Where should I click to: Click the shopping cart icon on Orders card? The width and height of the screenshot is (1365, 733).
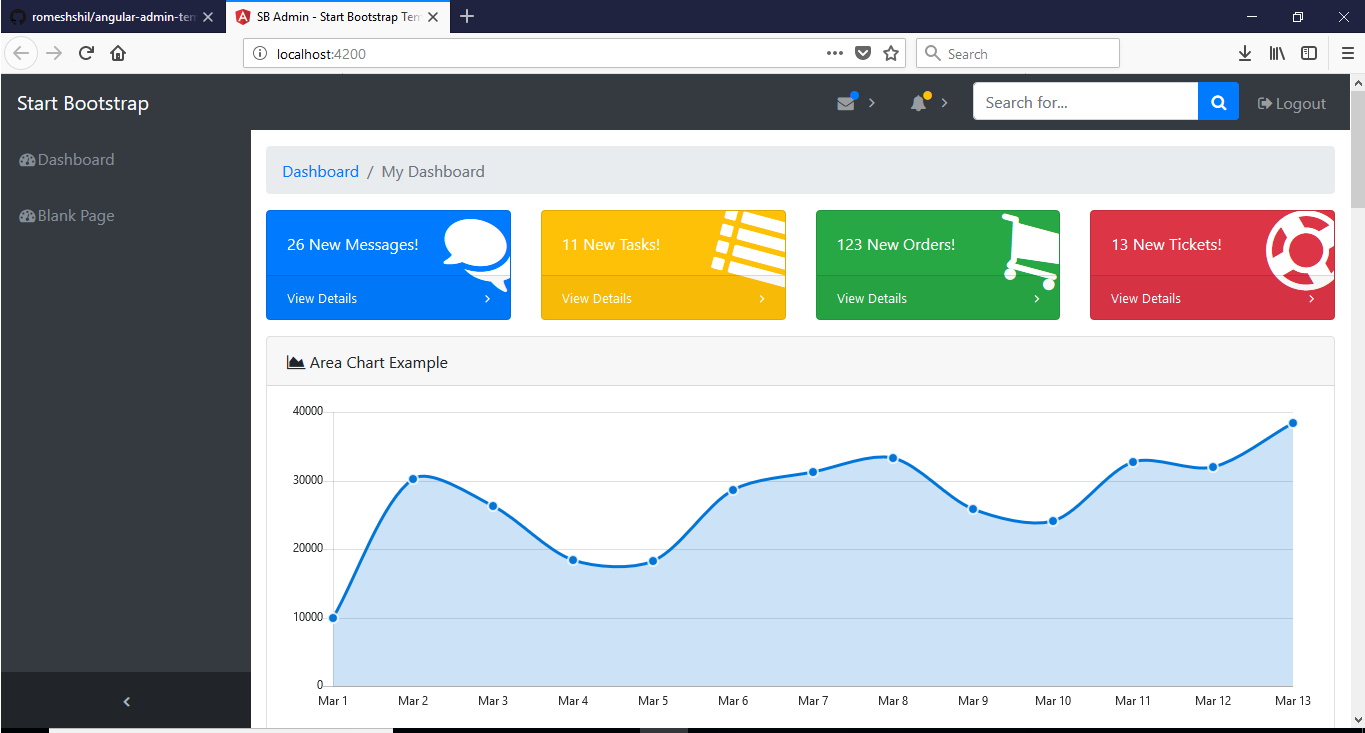click(1030, 251)
